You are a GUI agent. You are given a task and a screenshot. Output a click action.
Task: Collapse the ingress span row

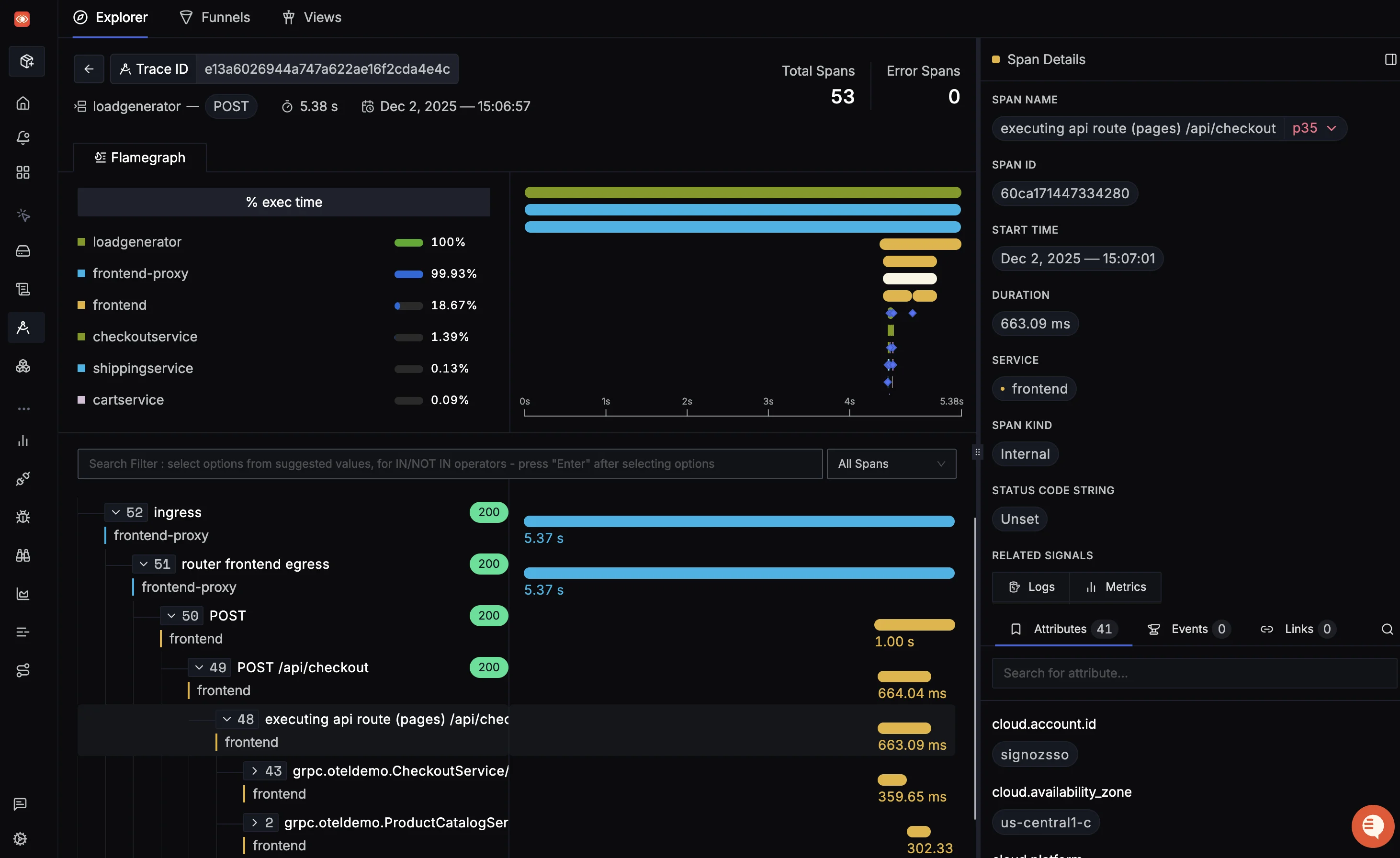click(x=116, y=512)
